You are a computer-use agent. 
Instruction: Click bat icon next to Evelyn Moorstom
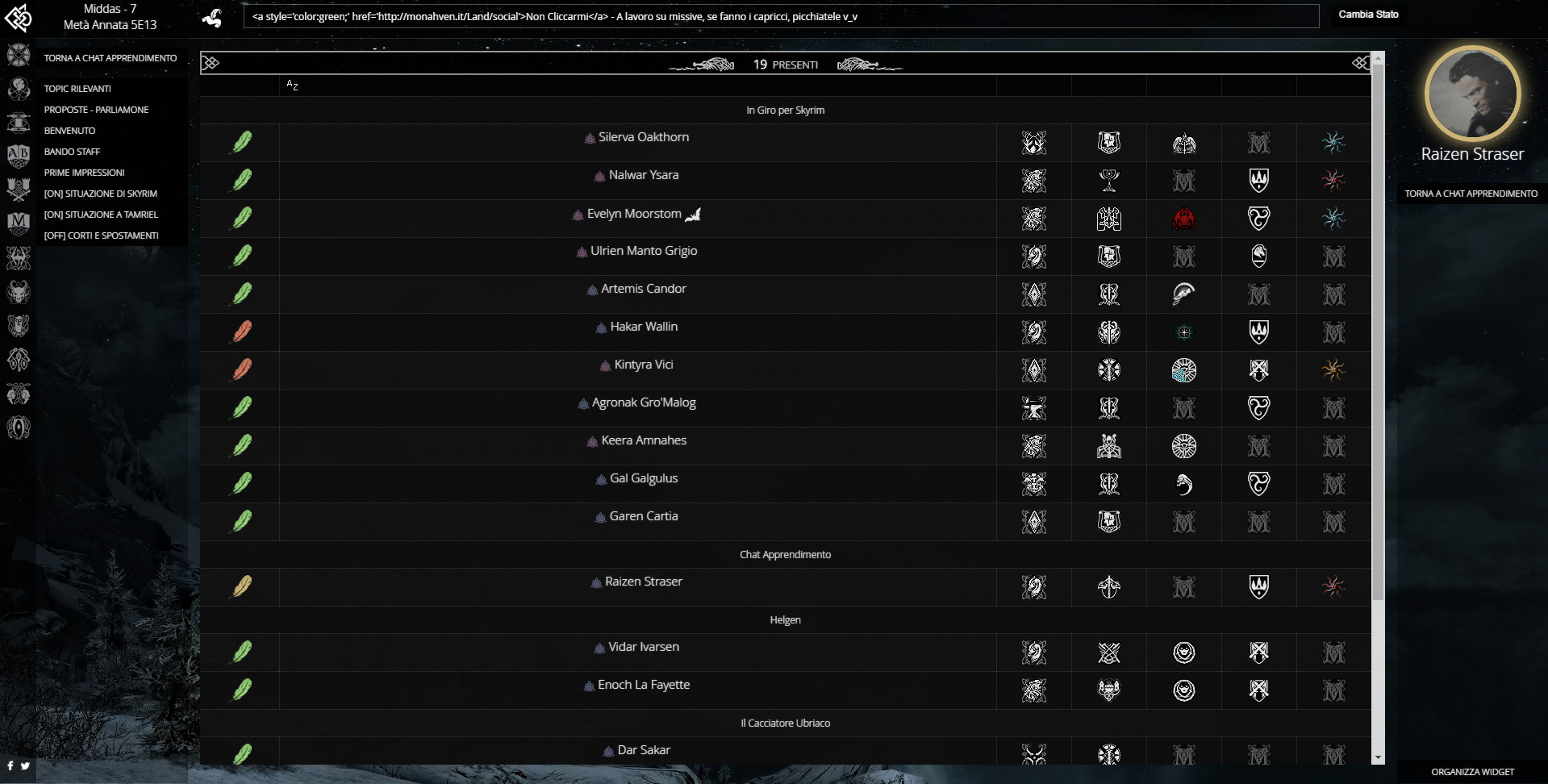pos(693,215)
